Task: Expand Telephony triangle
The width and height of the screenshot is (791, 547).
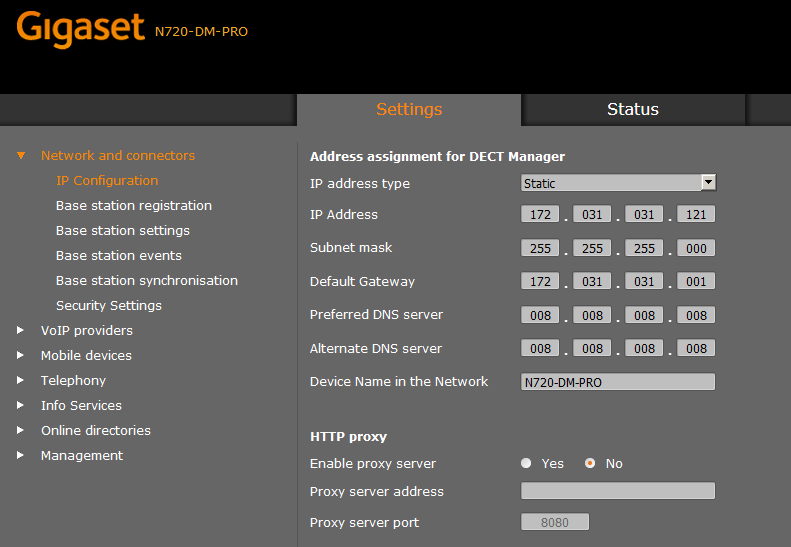Action: coord(20,380)
